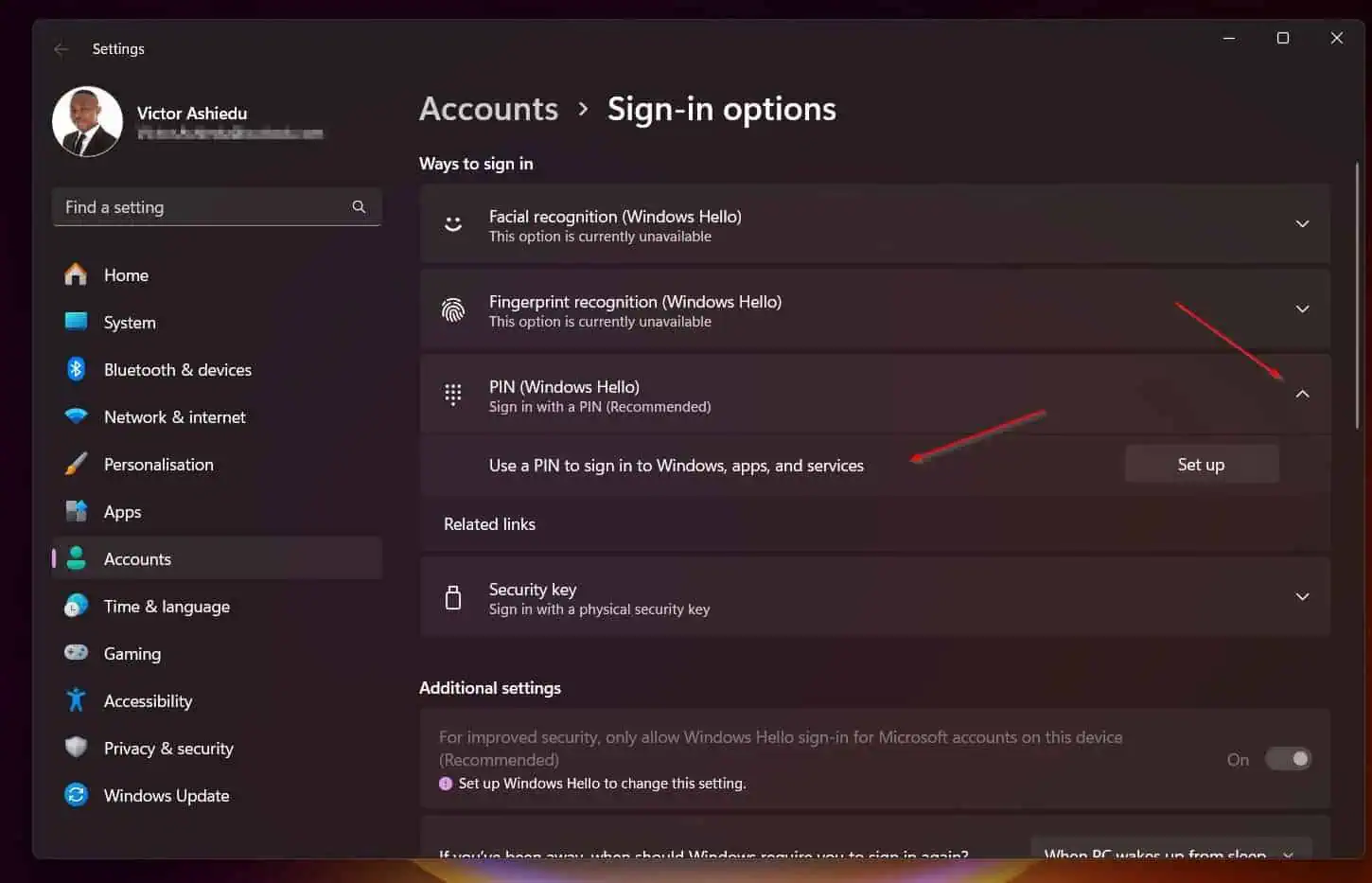The image size is (1372, 883).
Task: Open Personalisation settings
Action: [217, 464]
